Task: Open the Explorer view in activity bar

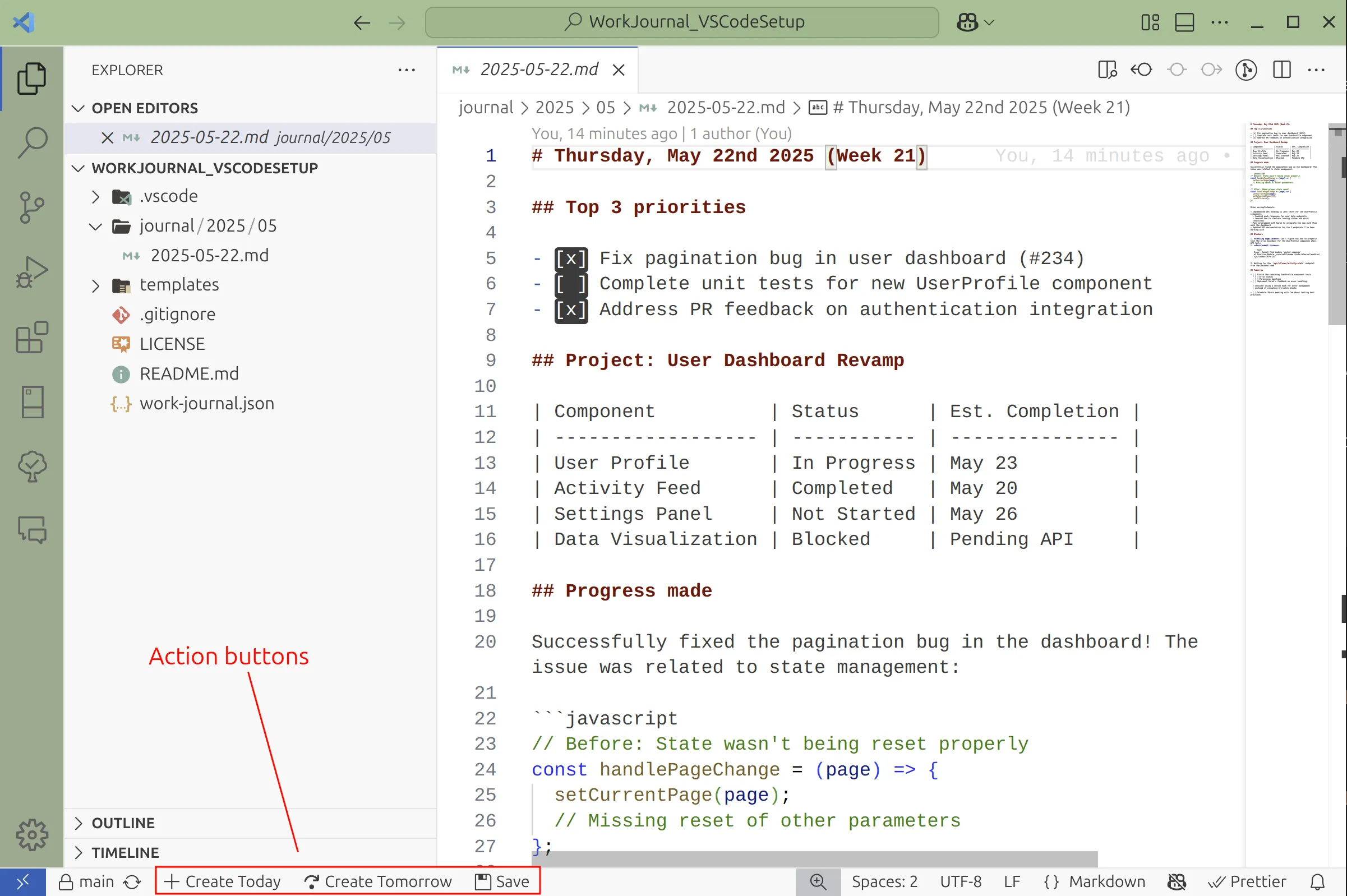Action: [x=32, y=78]
